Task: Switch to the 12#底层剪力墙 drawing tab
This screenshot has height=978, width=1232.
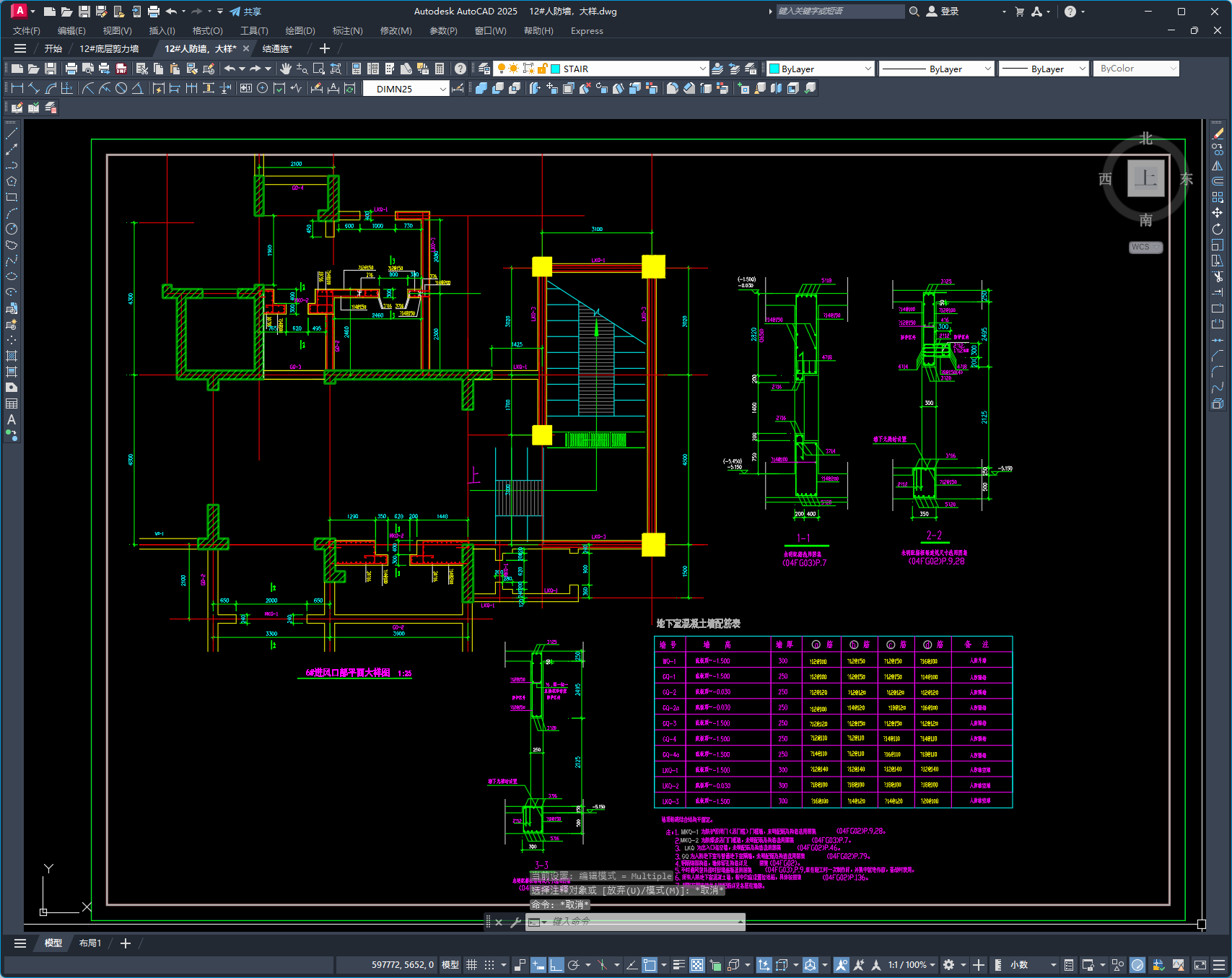Action: [109, 48]
